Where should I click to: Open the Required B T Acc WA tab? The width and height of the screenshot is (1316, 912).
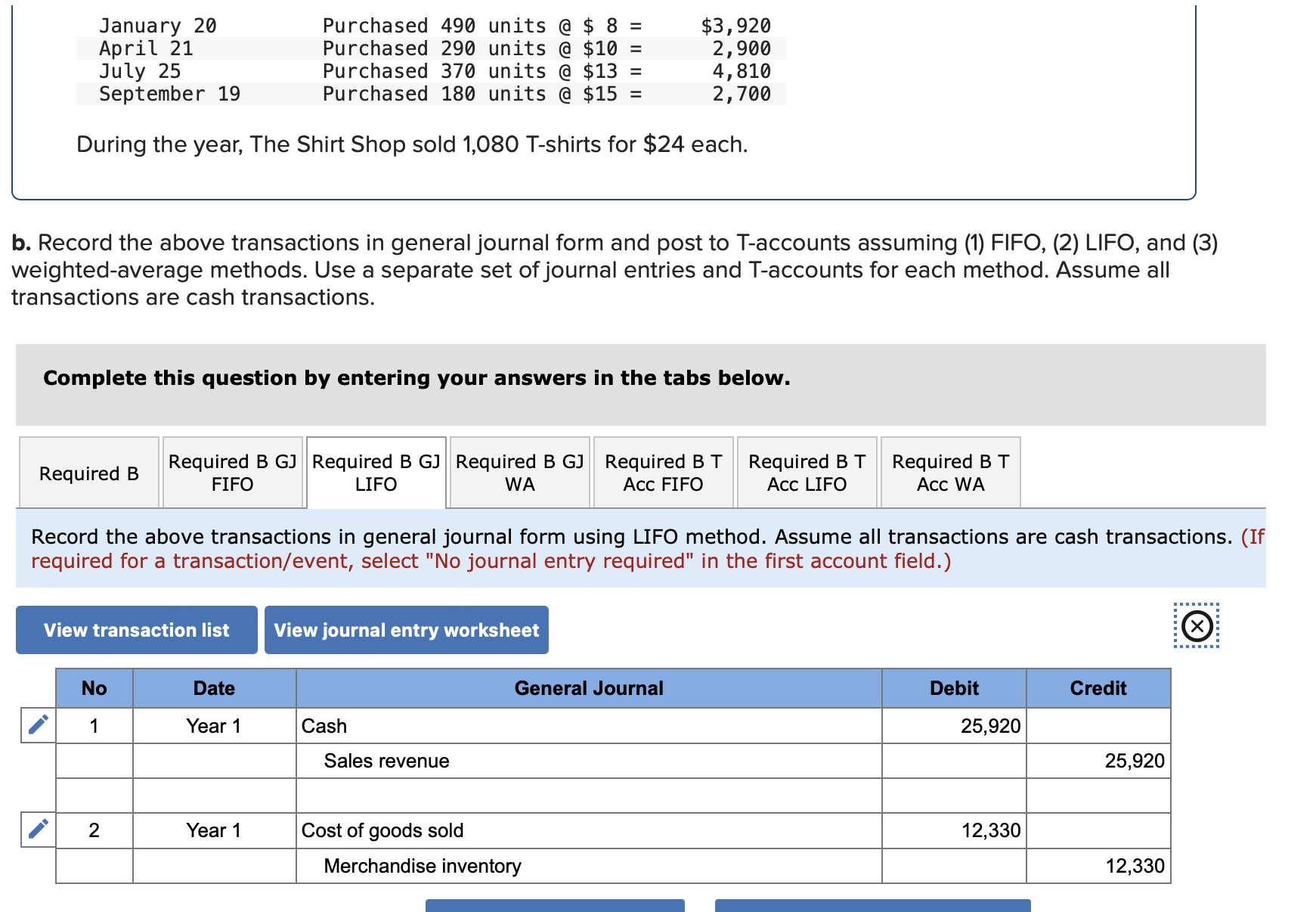pyautogui.click(x=950, y=472)
